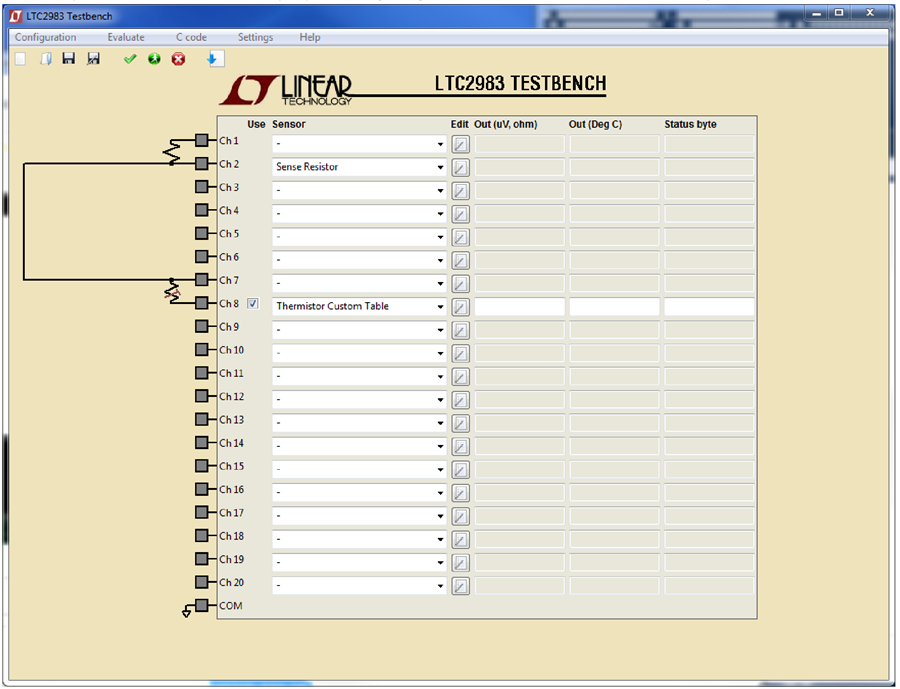This screenshot has height=689, width=900.
Task: Open the Evaluate menu
Action: [126, 37]
